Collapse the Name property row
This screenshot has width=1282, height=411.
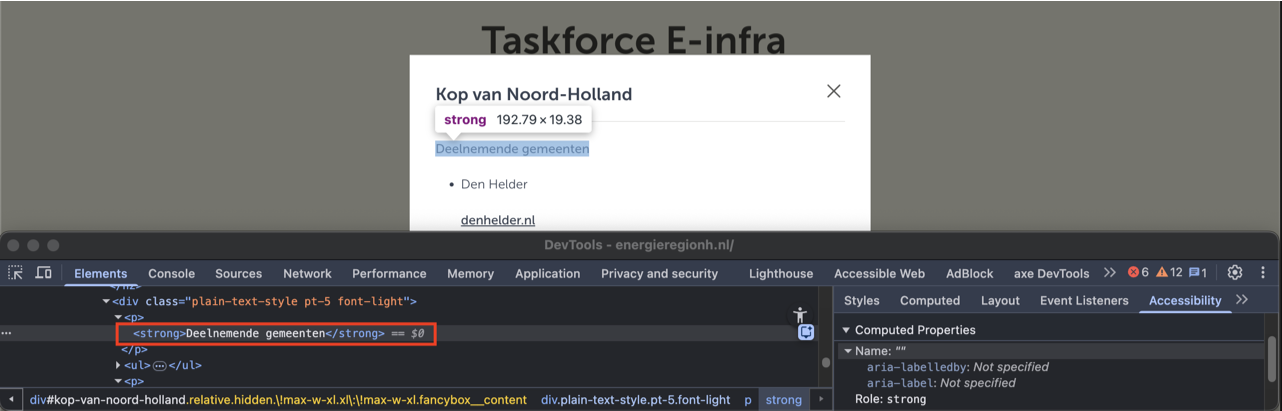click(x=848, y=351)
